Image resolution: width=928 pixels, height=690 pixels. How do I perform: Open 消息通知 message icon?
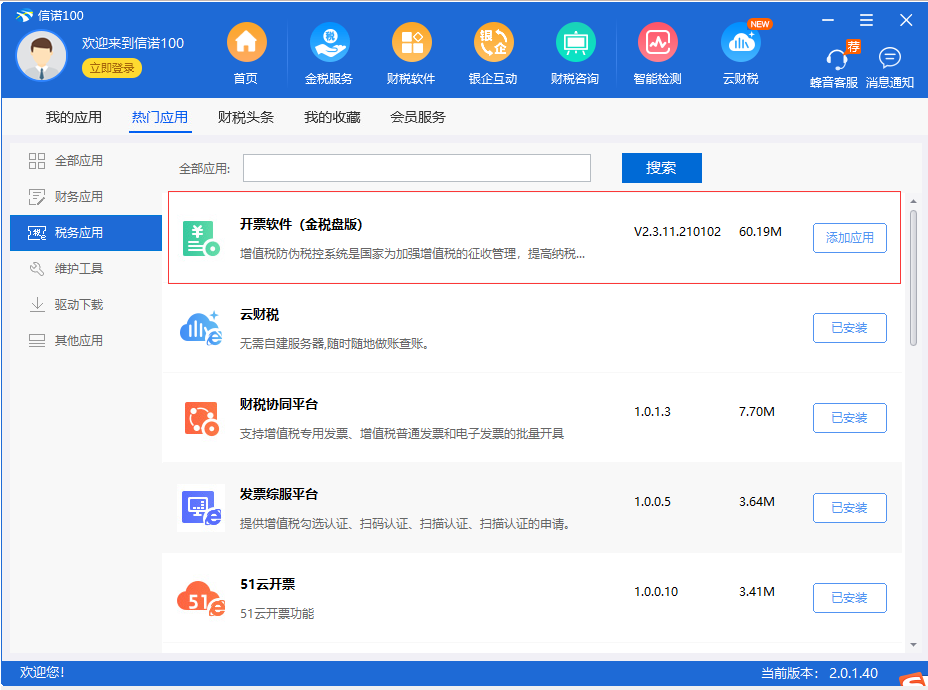click(890, 58)
